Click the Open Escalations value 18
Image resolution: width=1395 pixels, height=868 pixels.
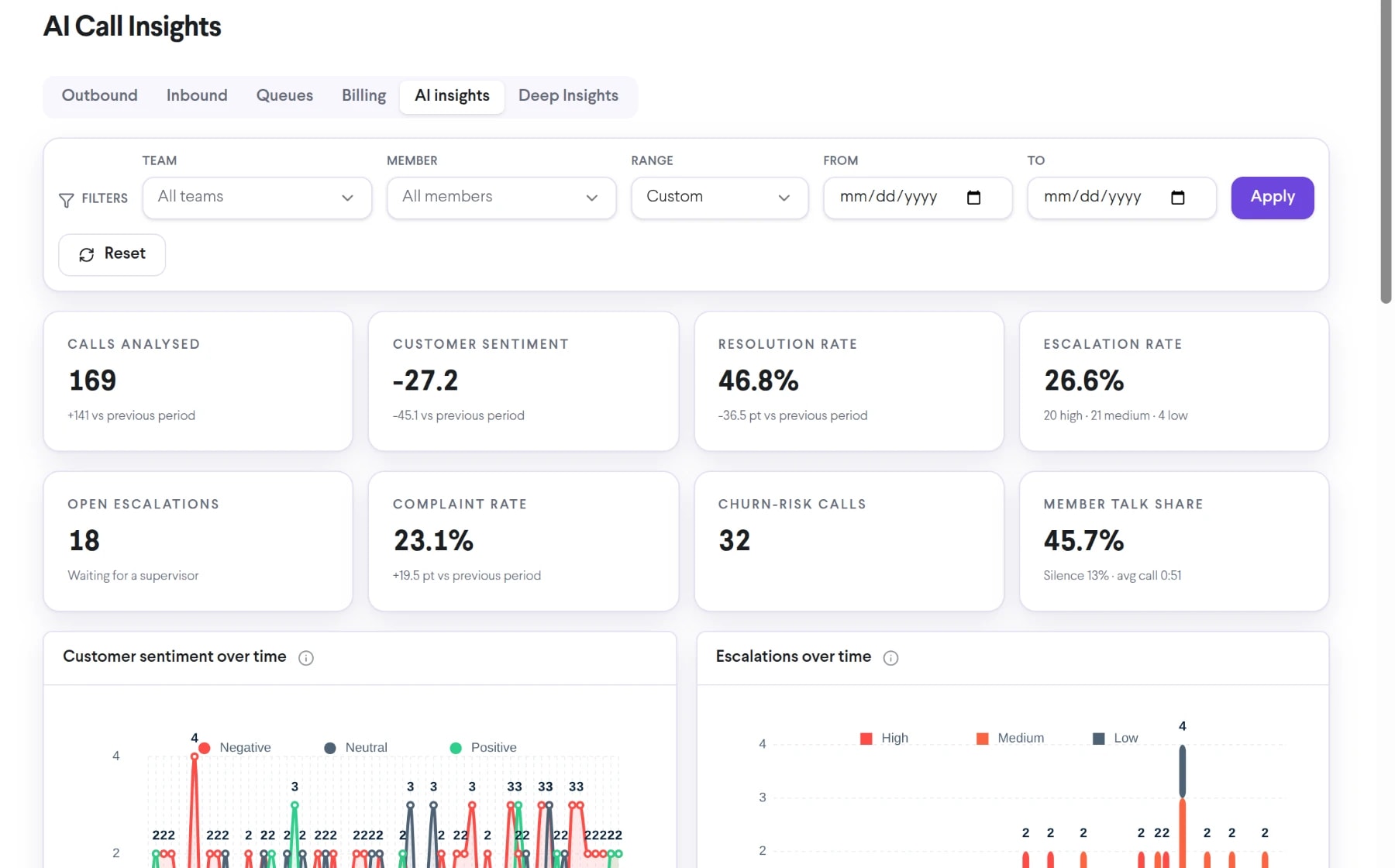(84, 541)
